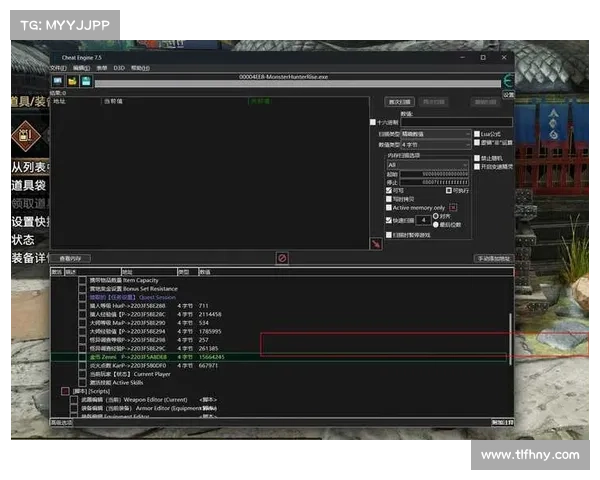
Task: Open the 文件 menu
Action: (59, 68)
